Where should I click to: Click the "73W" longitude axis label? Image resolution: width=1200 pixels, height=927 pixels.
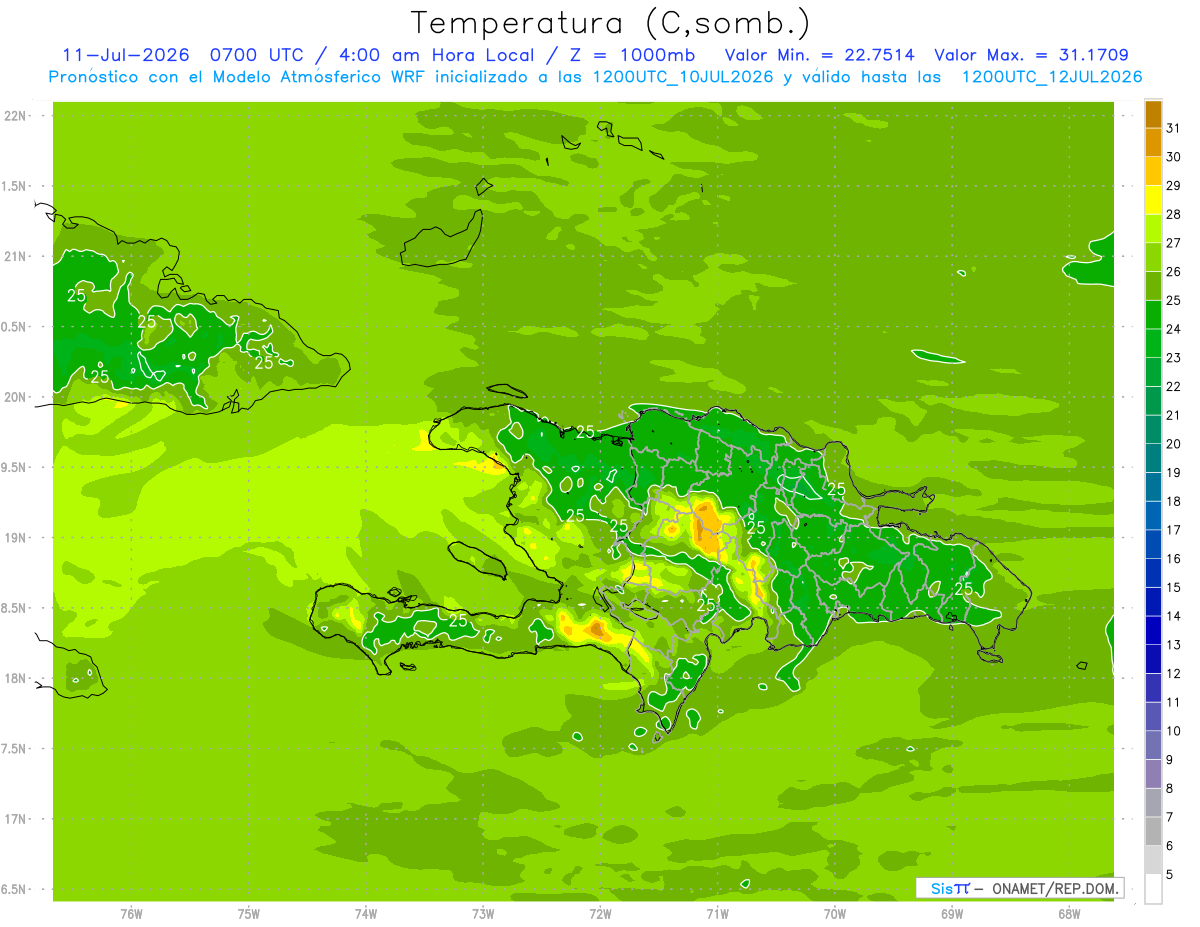click(483, 913)
